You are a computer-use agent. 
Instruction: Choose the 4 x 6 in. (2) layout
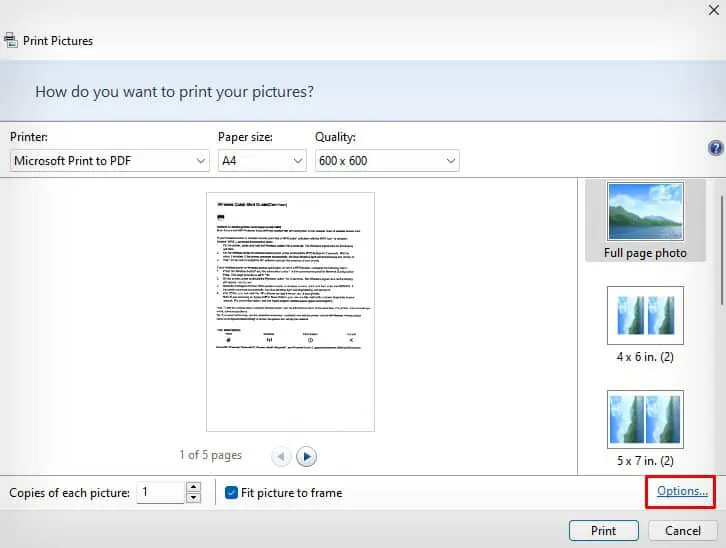tap(645, 325)
